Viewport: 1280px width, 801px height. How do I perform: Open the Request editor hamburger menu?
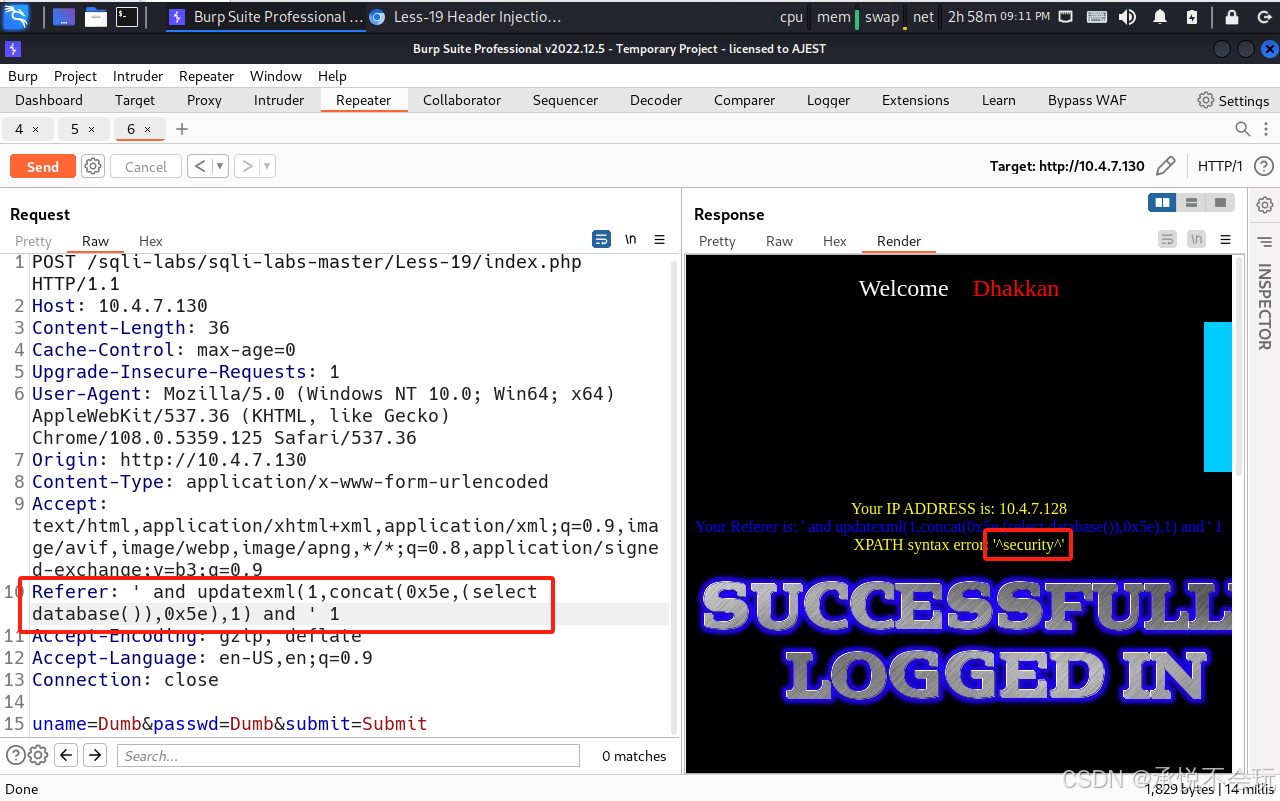(659, 239)
